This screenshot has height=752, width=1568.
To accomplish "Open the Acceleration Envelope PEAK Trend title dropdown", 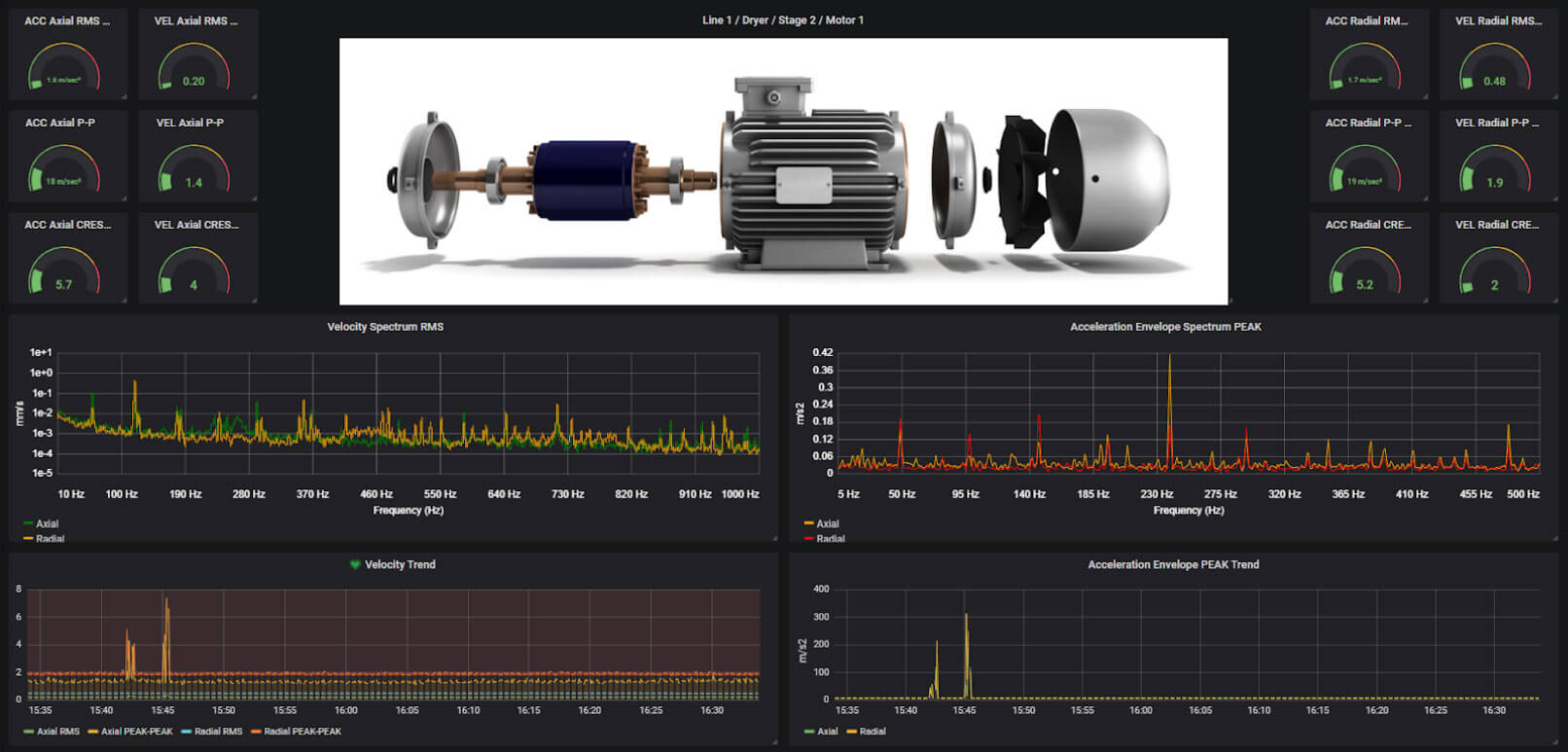I will point(1173,564).
